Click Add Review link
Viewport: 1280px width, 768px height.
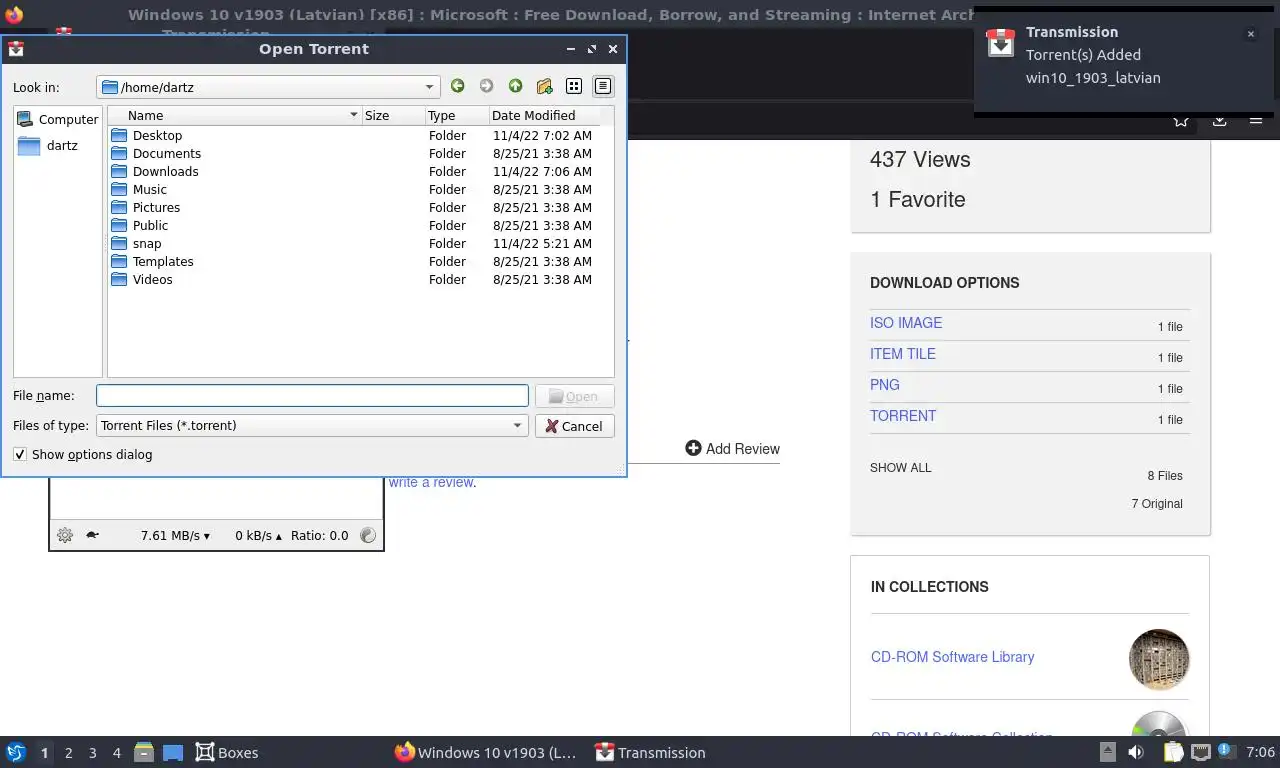(x=732, y=448)
